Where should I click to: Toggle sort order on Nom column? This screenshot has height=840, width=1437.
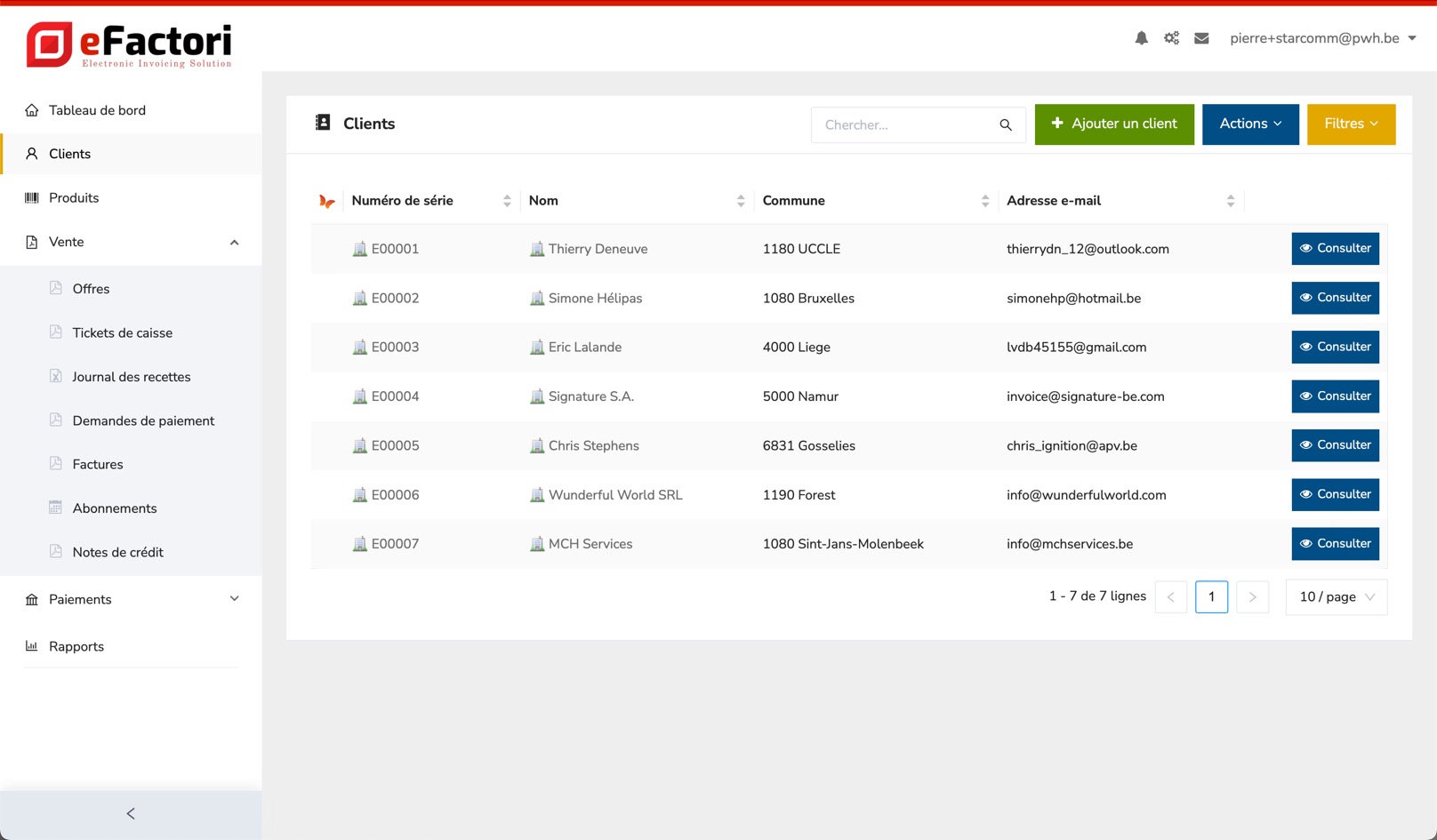[740, 201]
